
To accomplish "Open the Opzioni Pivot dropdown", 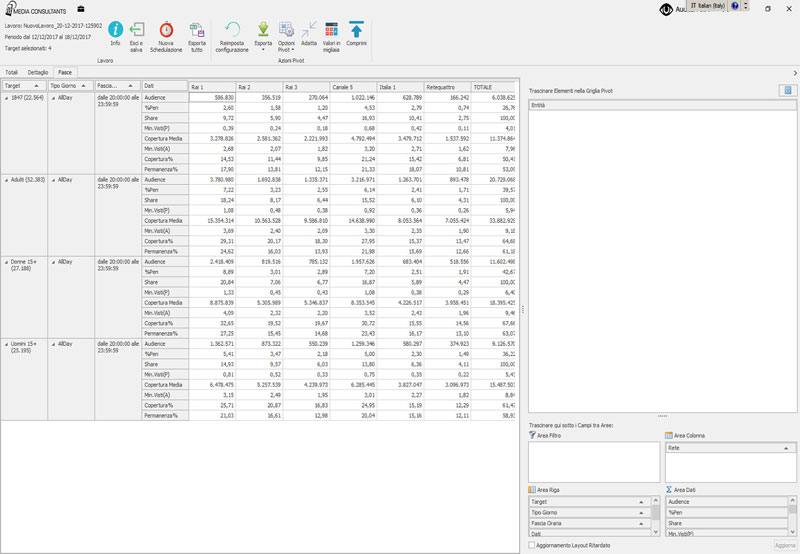I will tap(286, 46).
